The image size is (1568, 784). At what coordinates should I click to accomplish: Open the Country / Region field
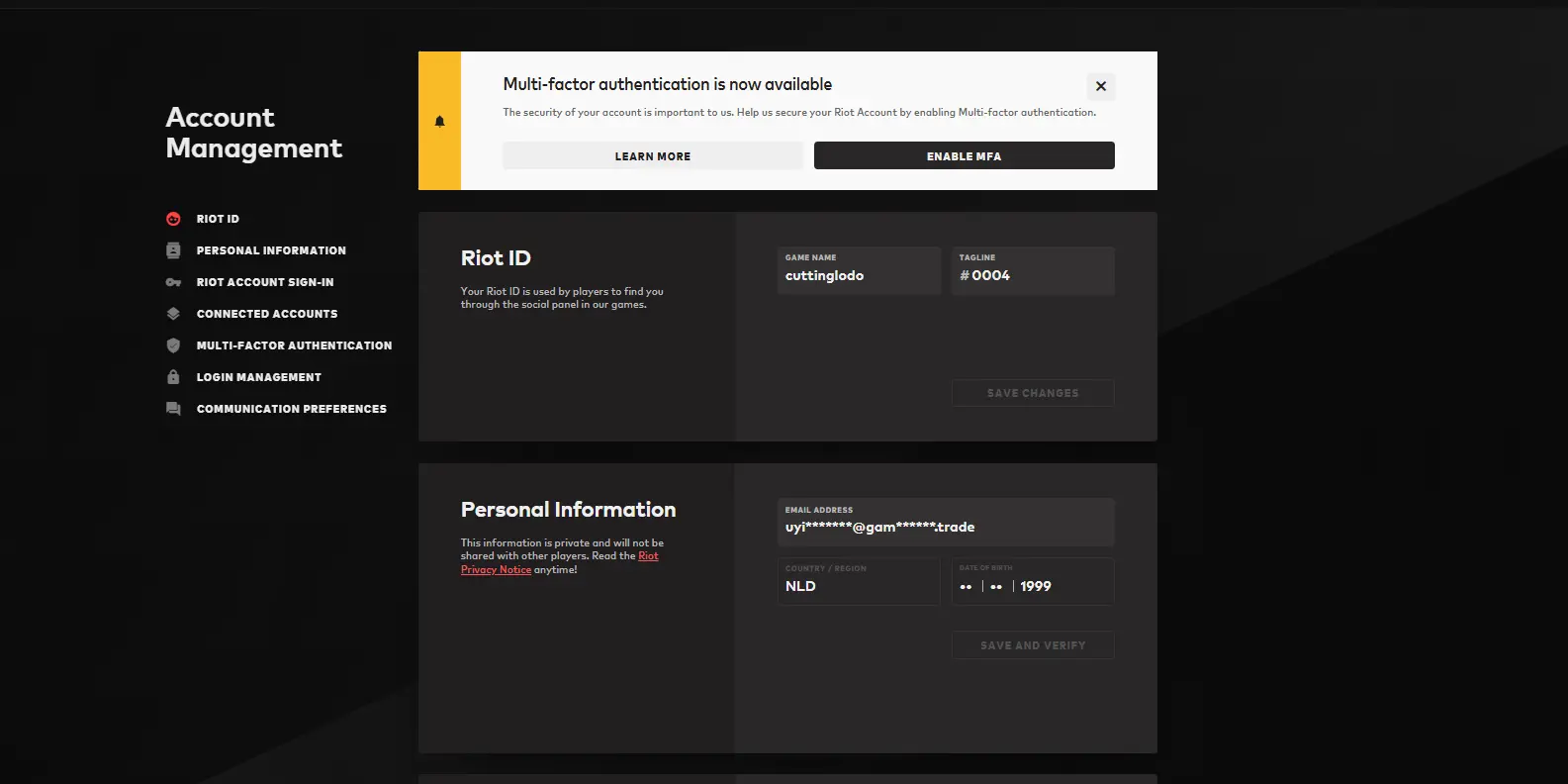pos(857,586)
